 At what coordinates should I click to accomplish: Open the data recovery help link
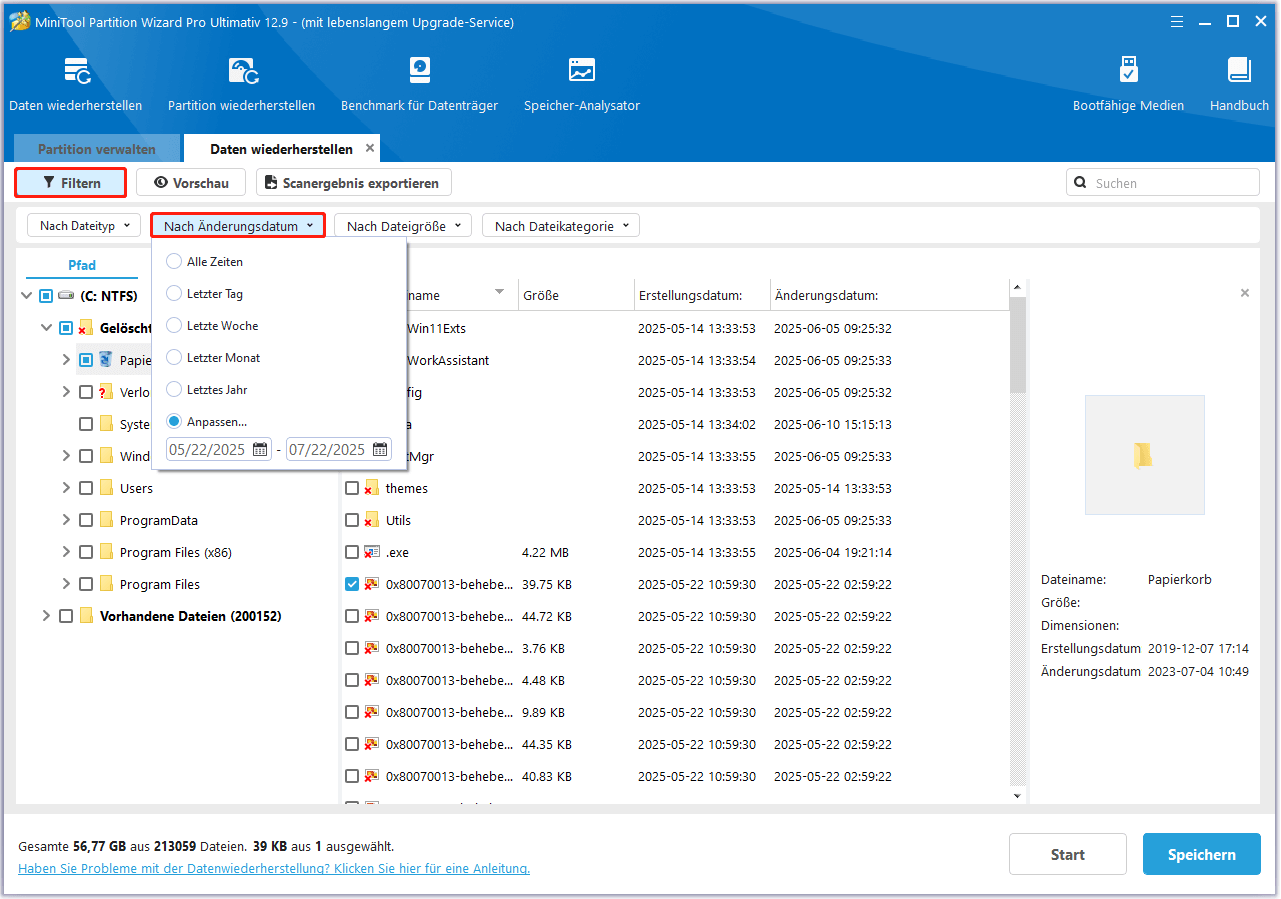[274, 869]
